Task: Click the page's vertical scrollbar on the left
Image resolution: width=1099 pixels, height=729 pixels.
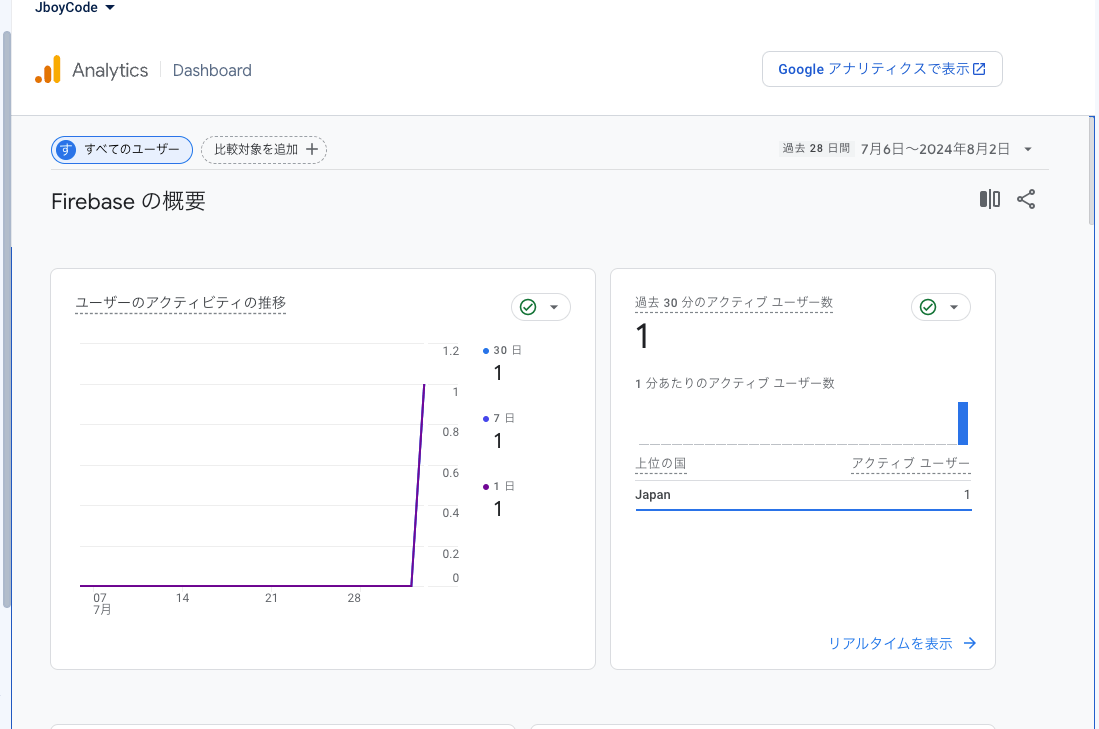Action: click(x=7, y=319)
